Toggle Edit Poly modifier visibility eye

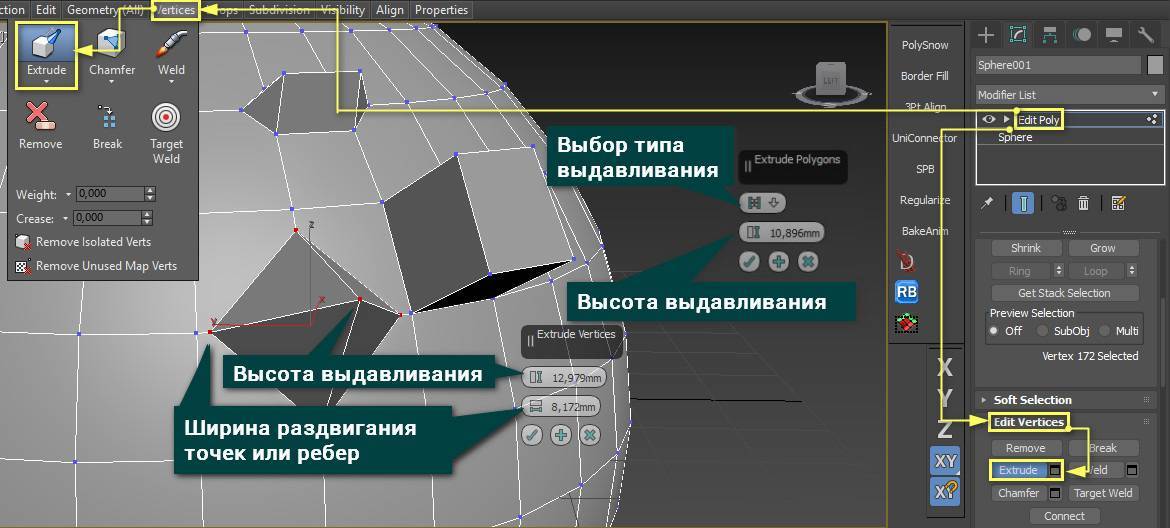point(988,119)
